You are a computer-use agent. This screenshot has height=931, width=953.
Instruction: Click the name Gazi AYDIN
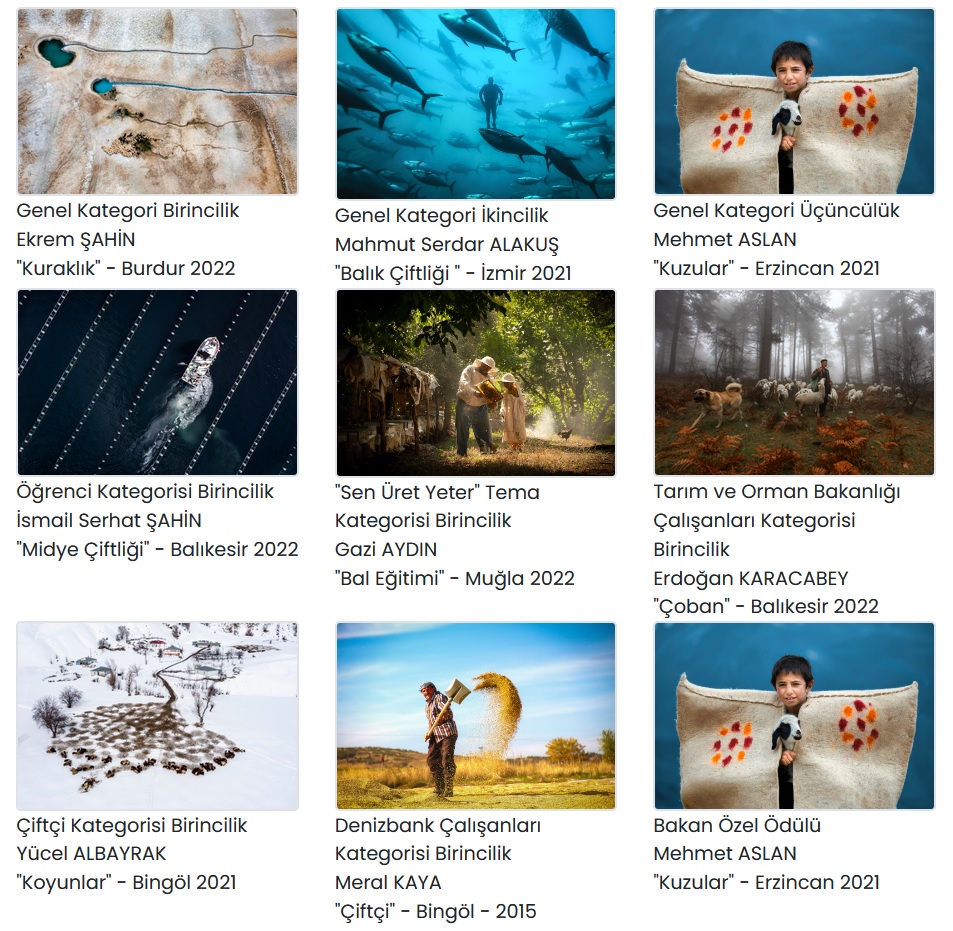coord(386,549)
